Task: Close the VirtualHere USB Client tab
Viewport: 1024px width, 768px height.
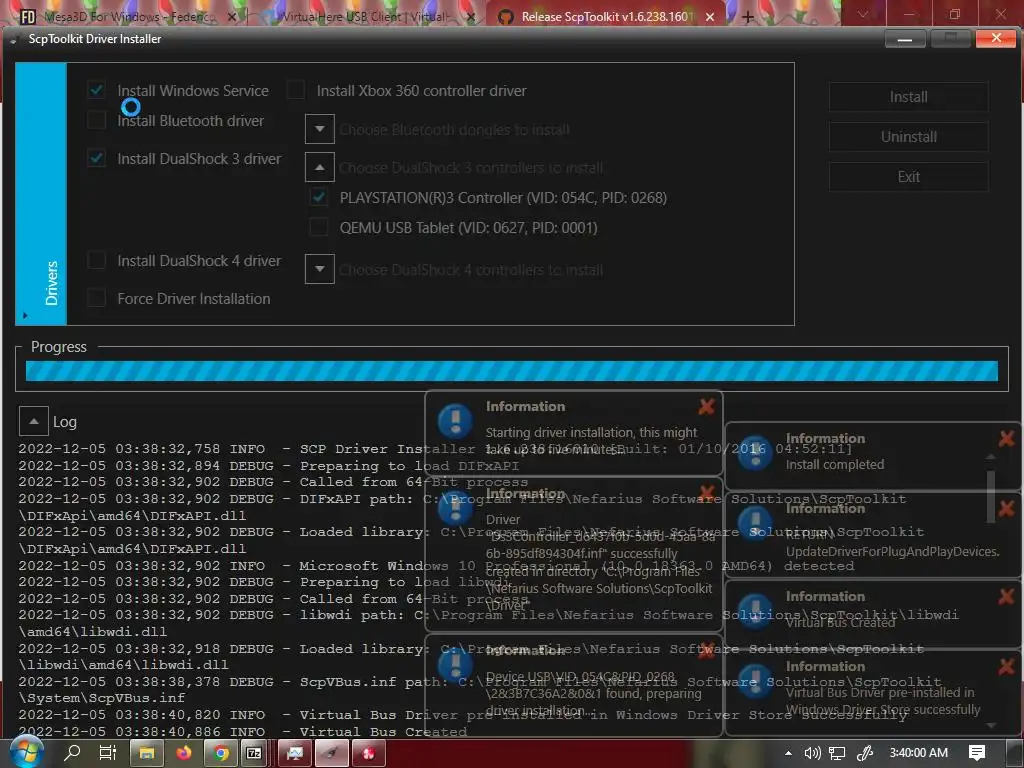Action: (x=471, y=17)
